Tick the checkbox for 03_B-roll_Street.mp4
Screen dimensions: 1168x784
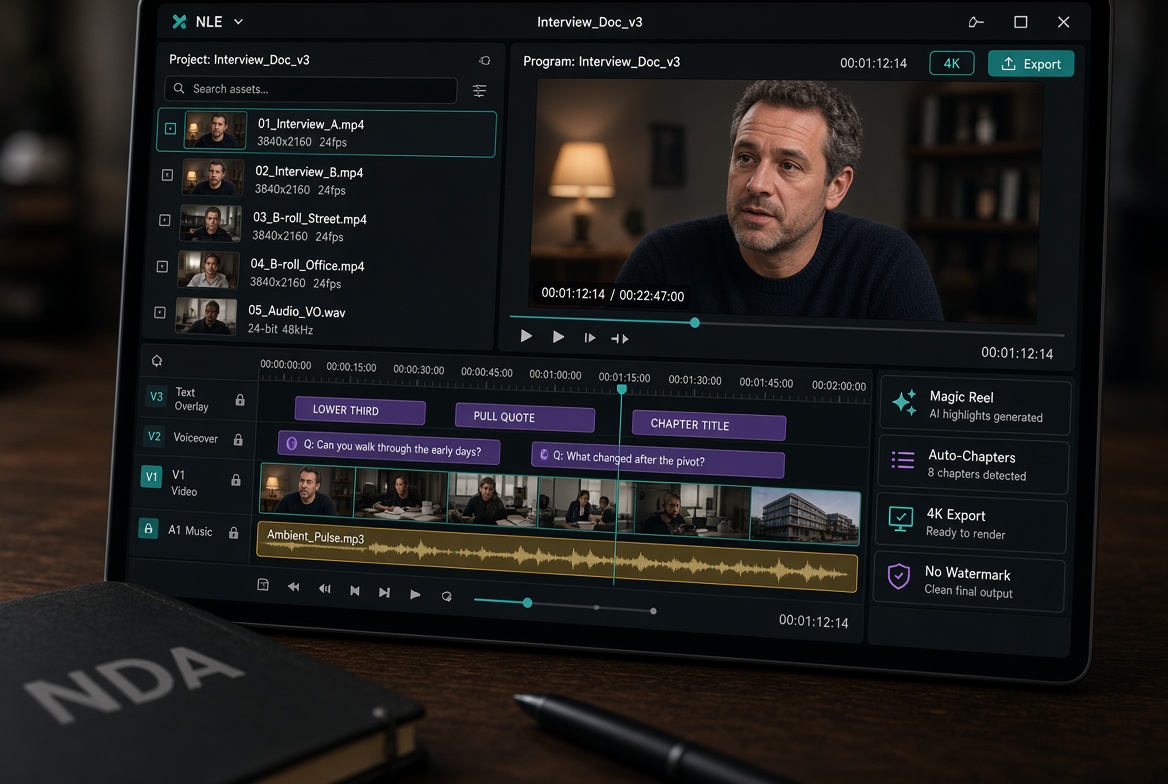tap(165, 221)
